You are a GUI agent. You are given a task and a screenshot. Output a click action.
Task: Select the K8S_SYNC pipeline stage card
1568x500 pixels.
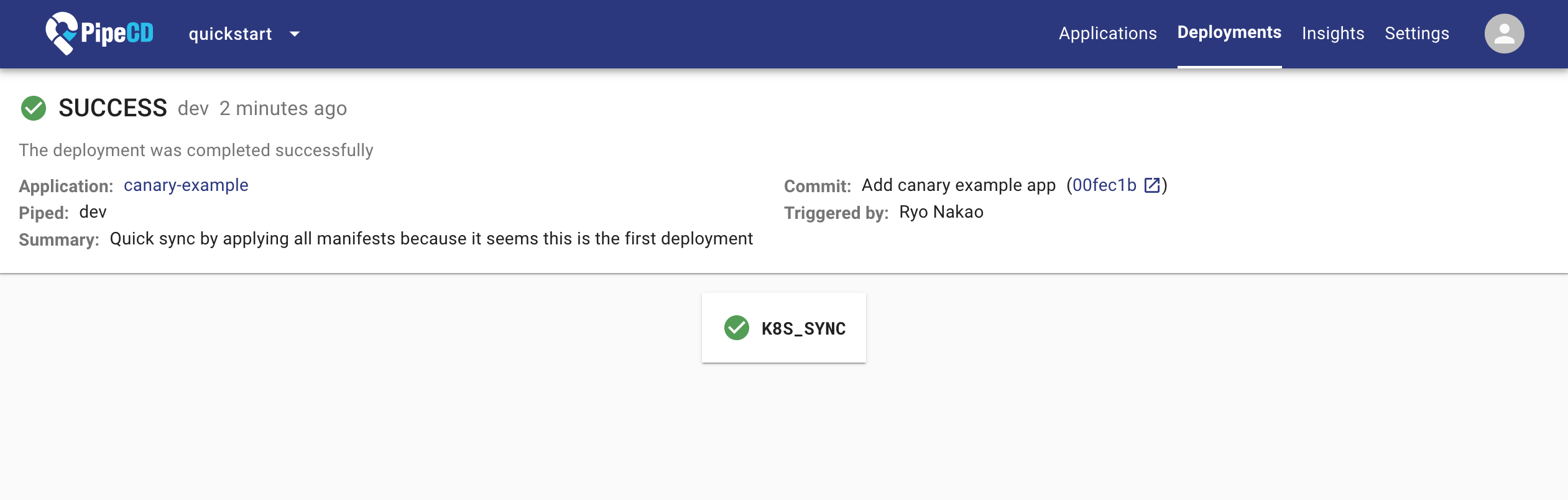pos(783,328)
